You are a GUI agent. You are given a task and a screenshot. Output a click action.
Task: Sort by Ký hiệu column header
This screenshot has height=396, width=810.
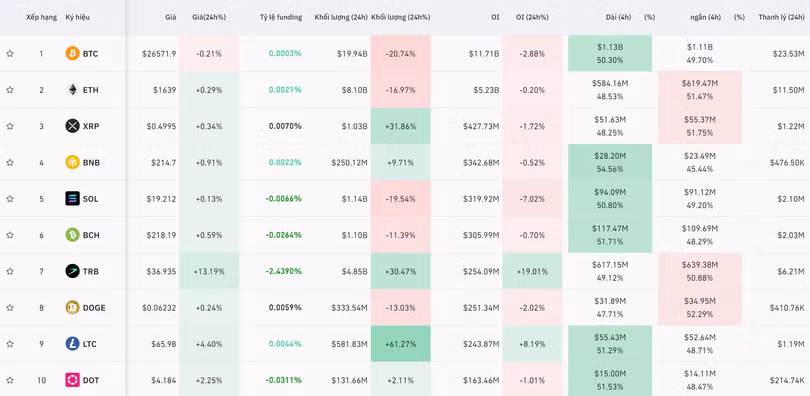pyautogui.click(x=77, y=17)
